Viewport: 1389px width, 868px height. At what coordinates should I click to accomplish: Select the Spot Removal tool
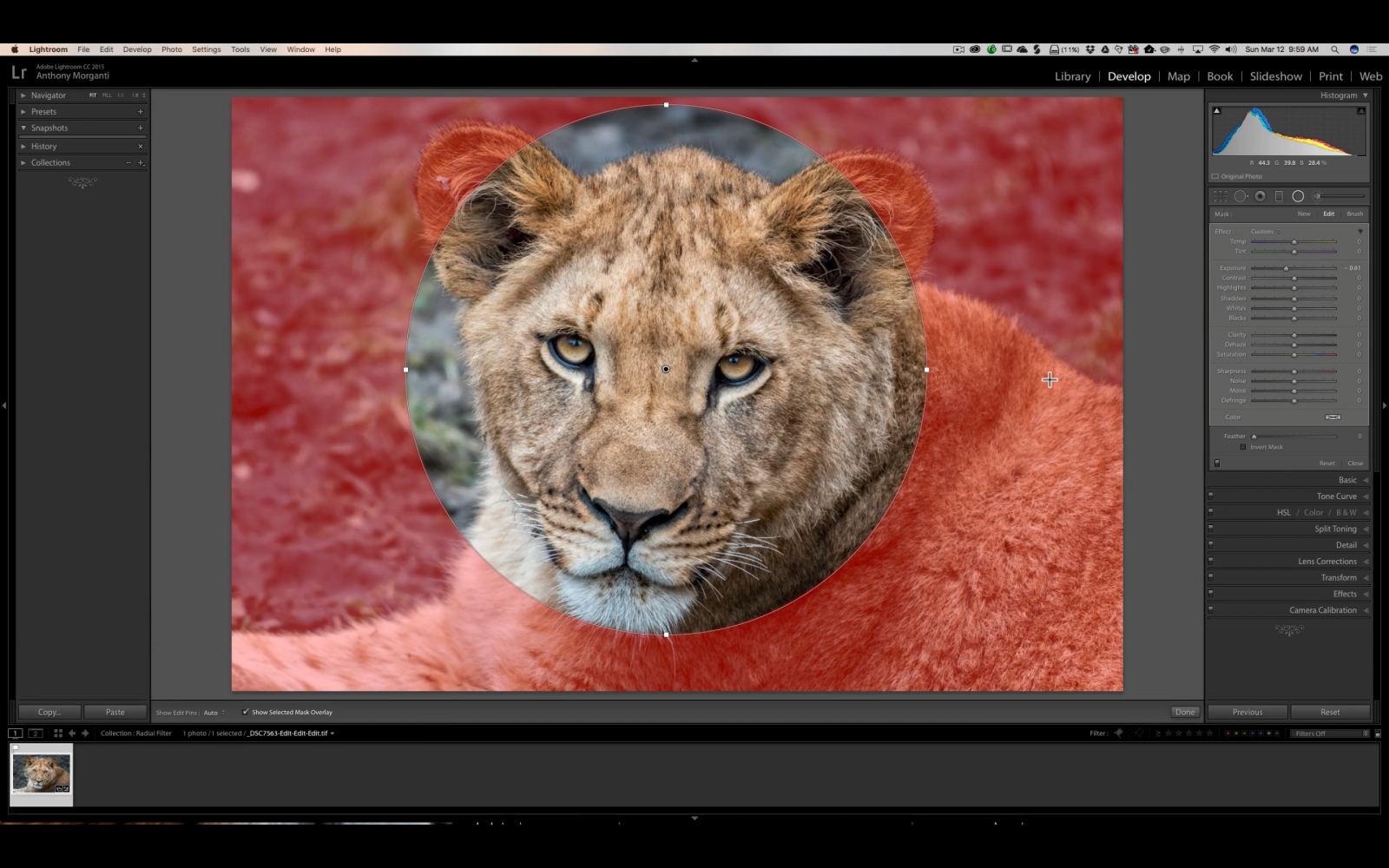pos(1240,196)
